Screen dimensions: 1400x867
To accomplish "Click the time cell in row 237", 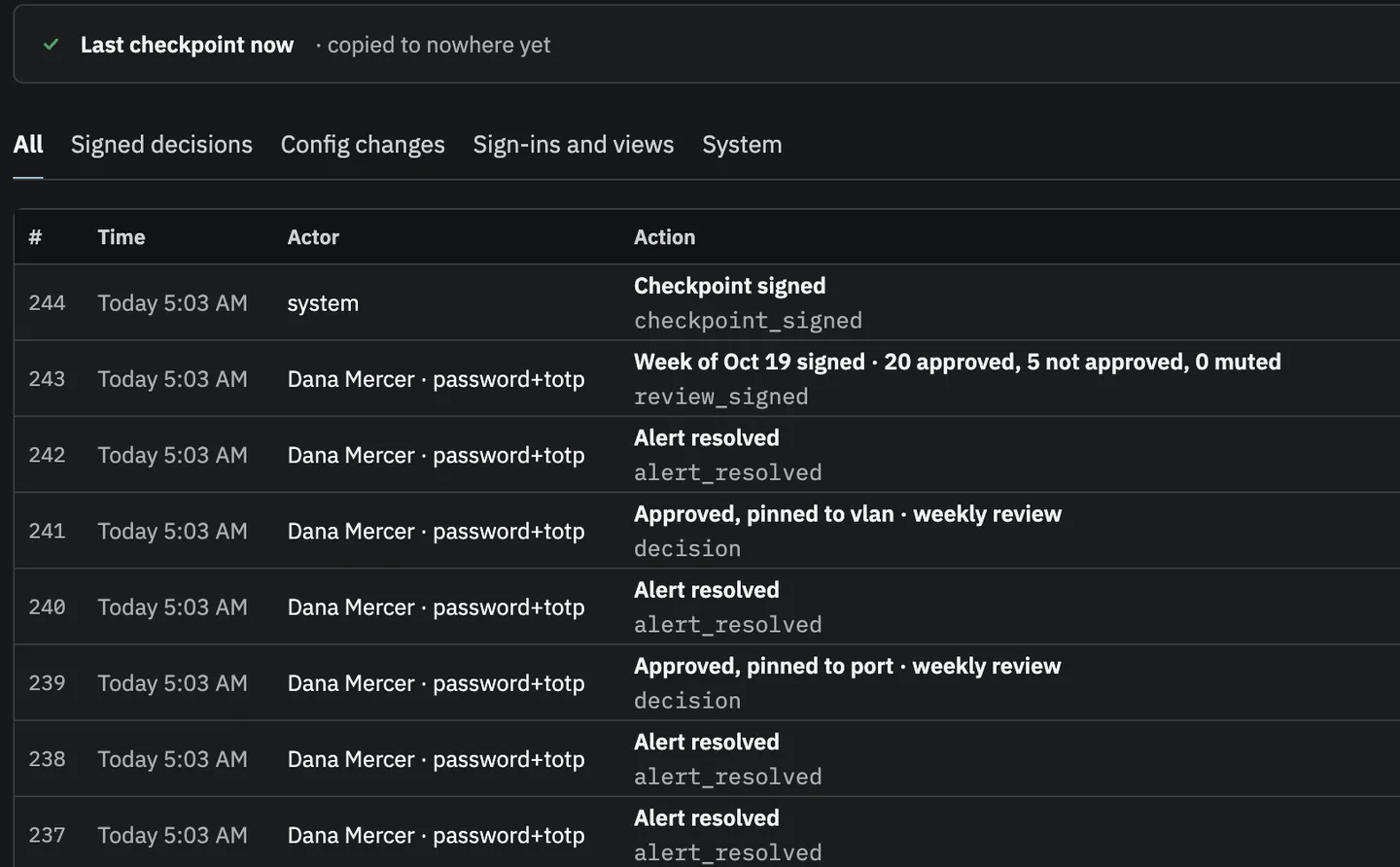I will point(173,835).
